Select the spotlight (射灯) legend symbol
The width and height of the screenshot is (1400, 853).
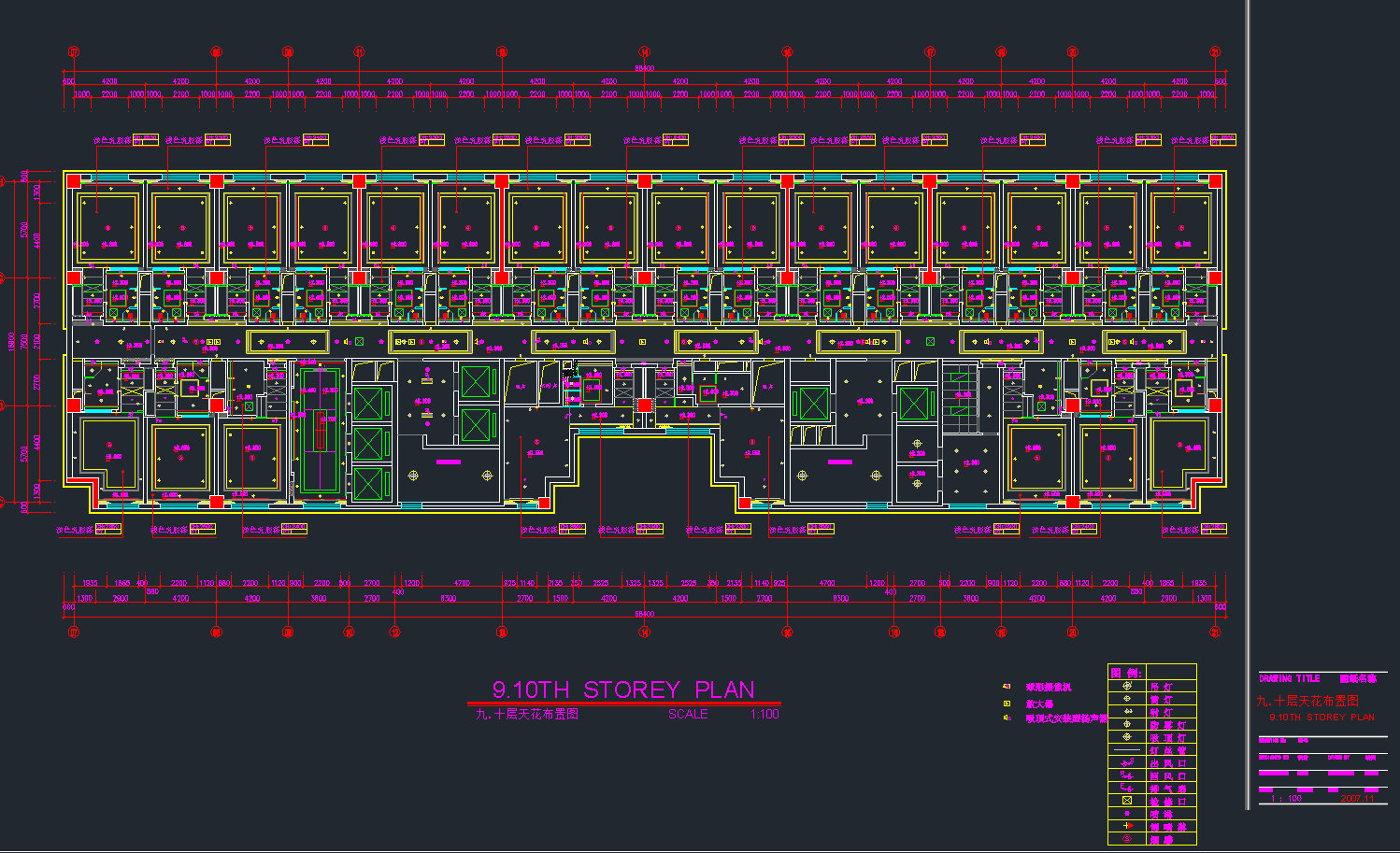click(x=1126, y=712)
